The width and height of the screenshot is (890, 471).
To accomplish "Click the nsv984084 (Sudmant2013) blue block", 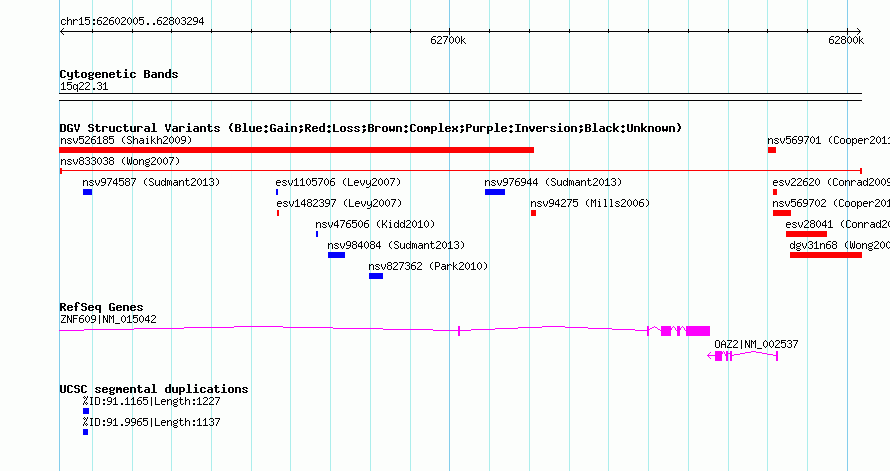I will (336, 255).
